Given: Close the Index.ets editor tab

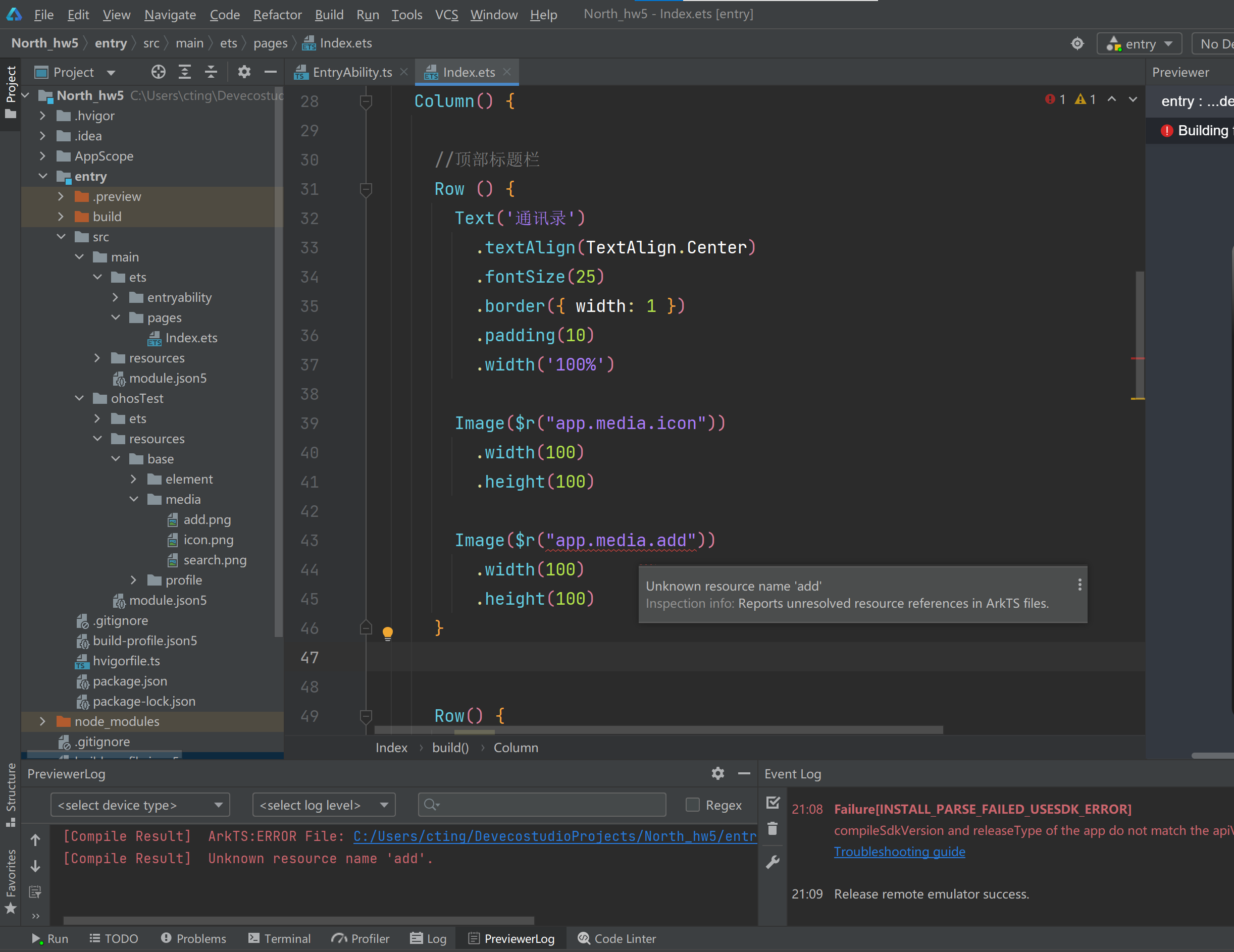Looking at the screenshot, I should click(507, 71).
